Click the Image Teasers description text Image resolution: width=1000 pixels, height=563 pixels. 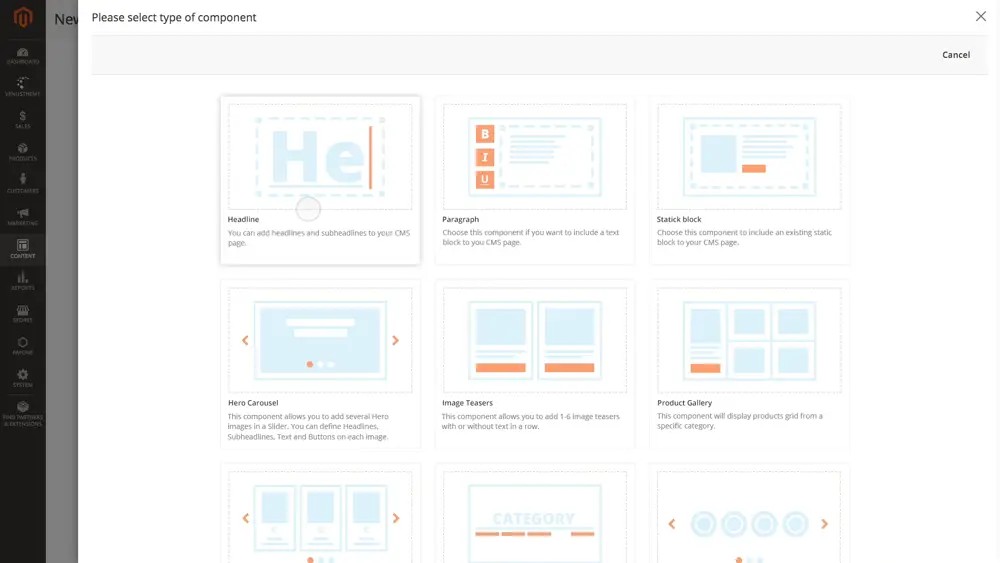point(531,421)
